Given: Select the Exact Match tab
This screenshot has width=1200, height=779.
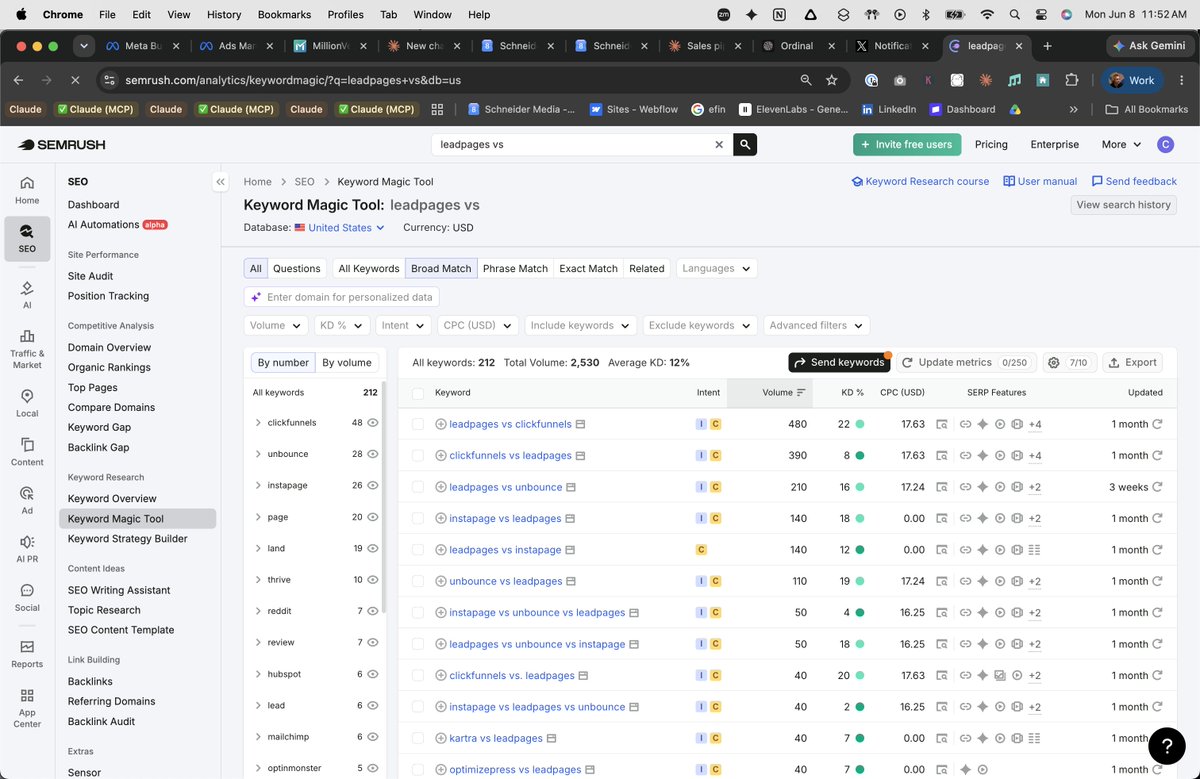Looking at the screenshot, I should coord(588,268).
